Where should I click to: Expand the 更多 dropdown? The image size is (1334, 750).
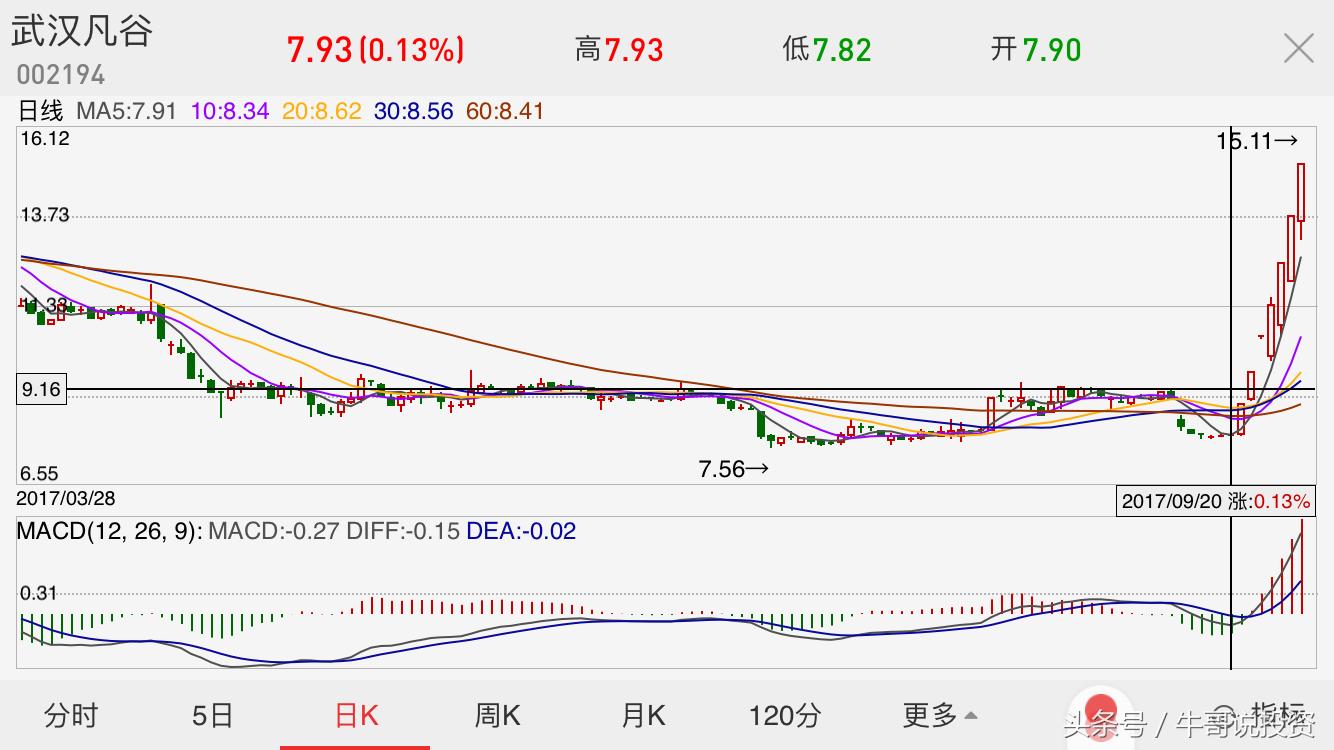pyautogui.click(x=940, y=715)
